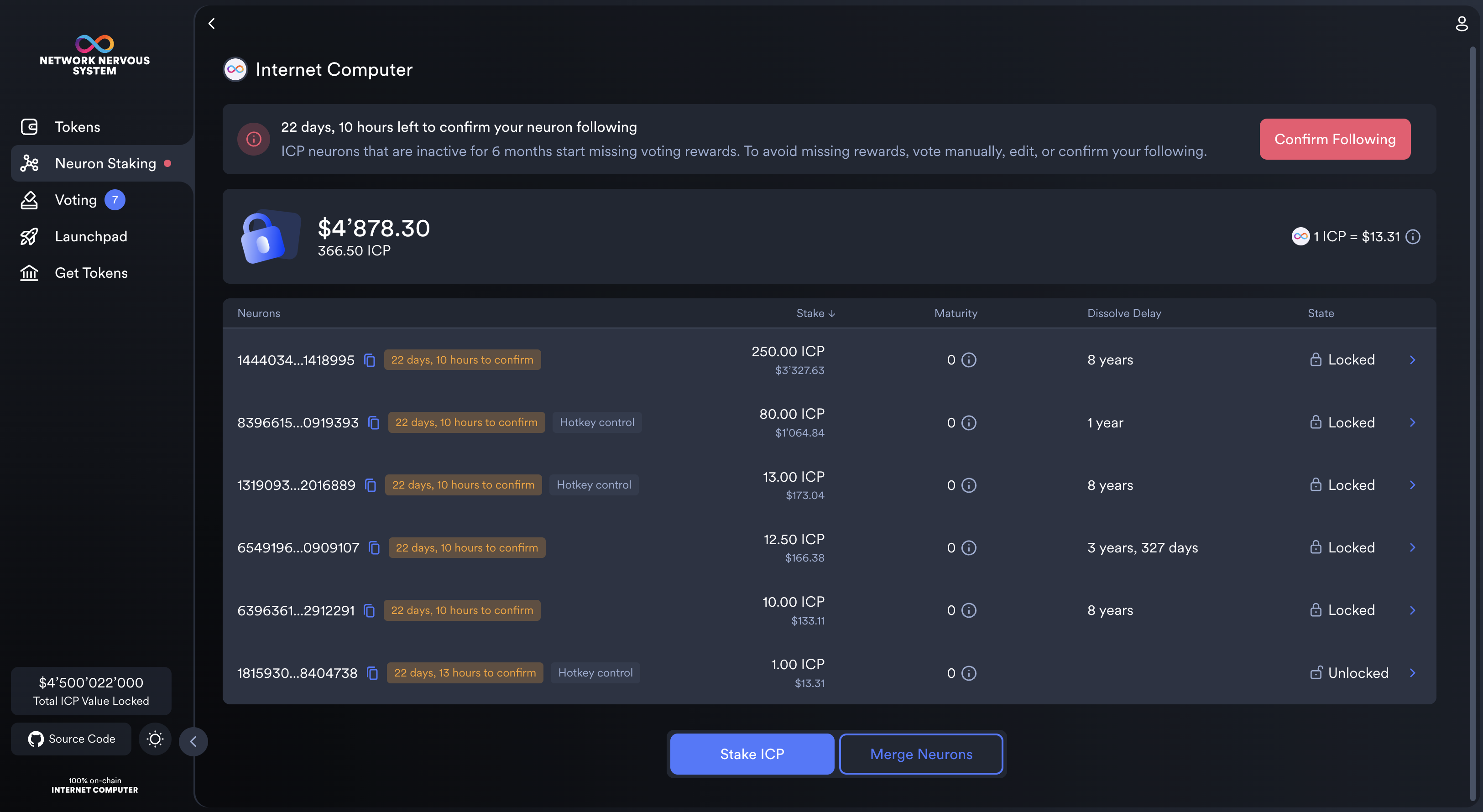Copy neuron ID 1815930...8404738
Viewport: 1483px width, 812px height.
(x=372, y=673)
